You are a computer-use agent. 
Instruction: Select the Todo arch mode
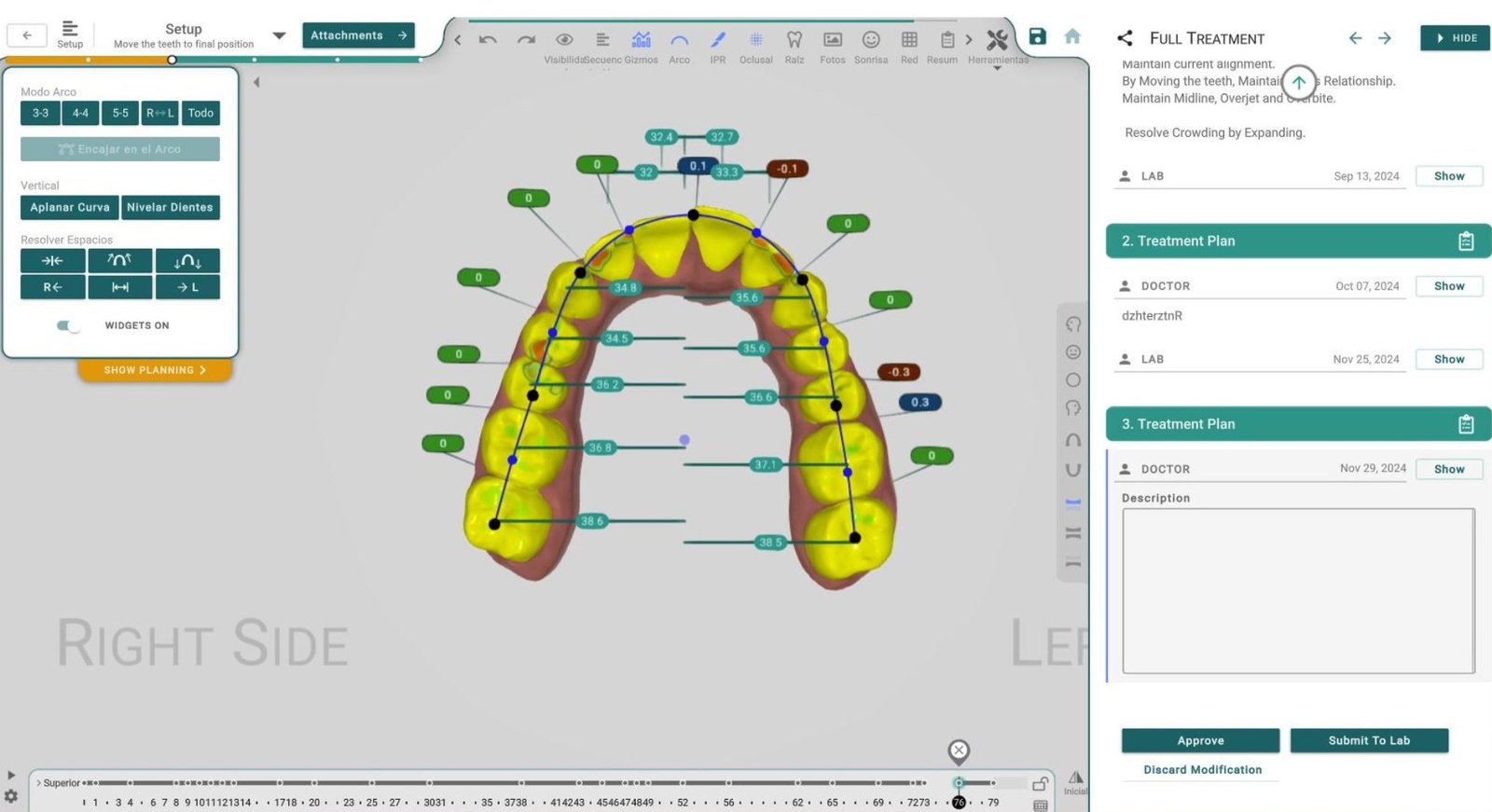coord(200,113)
